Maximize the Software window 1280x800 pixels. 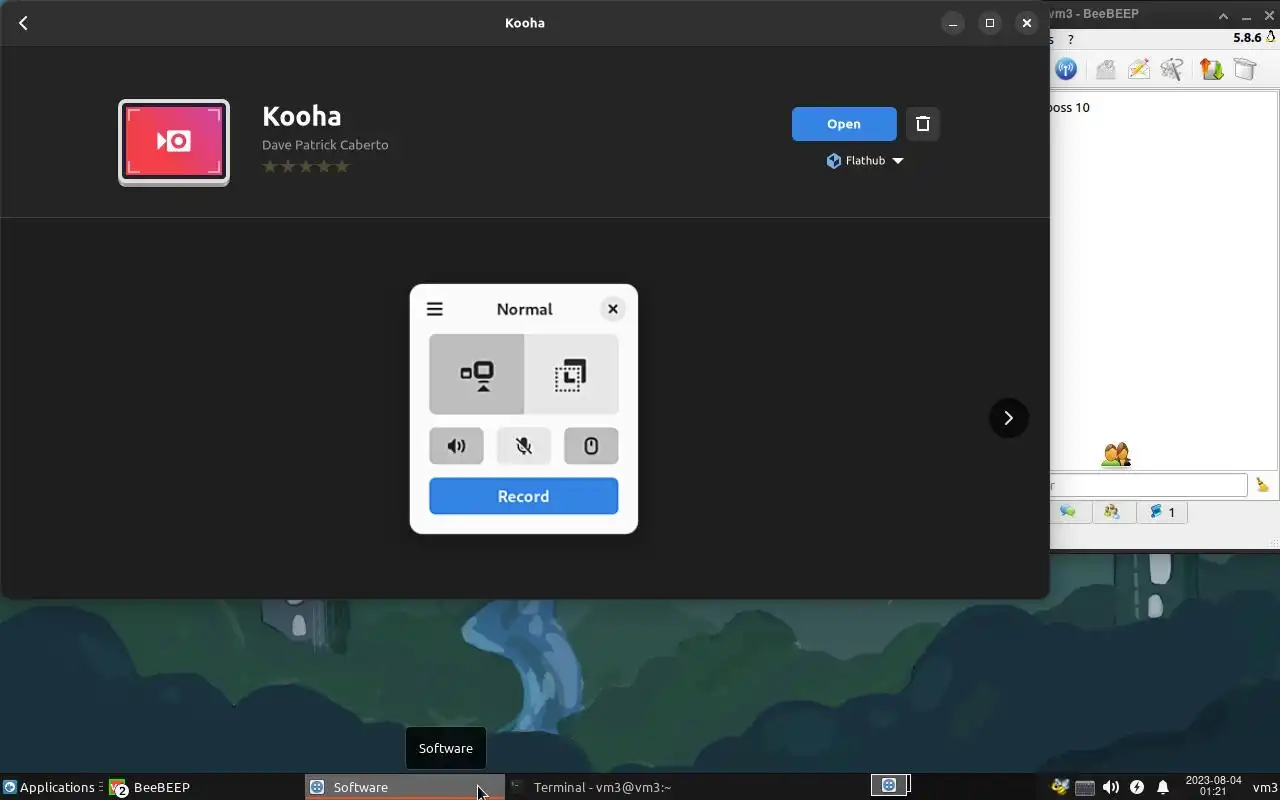989,23
